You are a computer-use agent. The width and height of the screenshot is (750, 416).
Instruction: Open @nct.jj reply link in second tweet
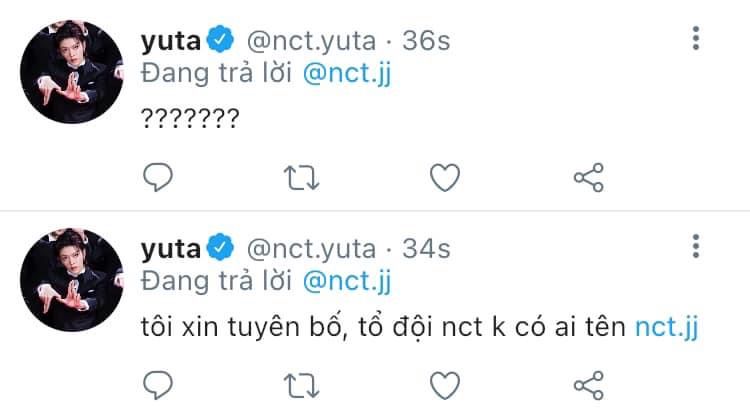pos(344,279)
